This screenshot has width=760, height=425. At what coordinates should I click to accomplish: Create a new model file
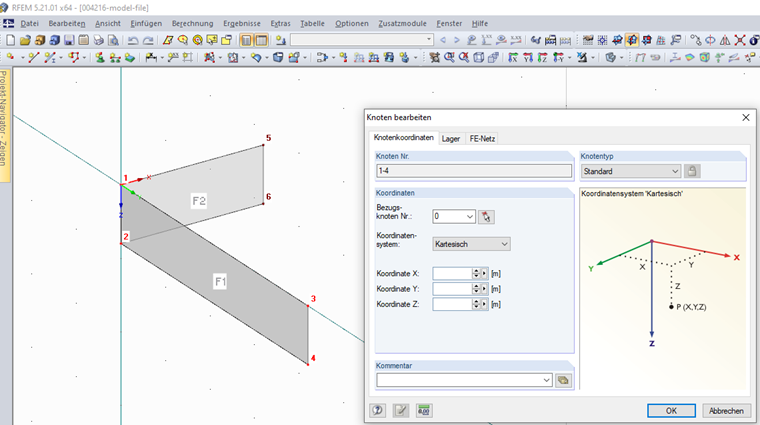click(x=10, y=40)
